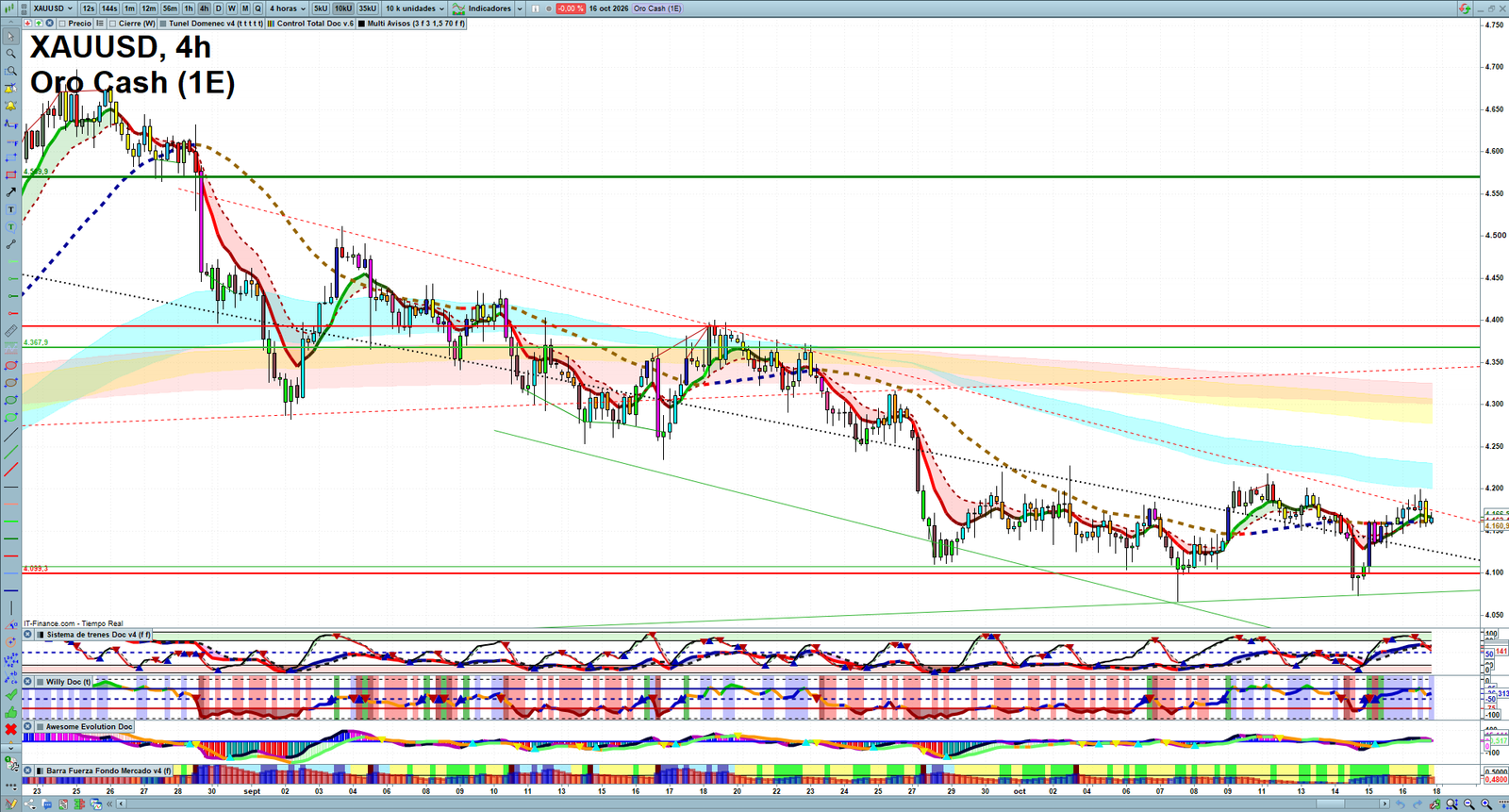Switch to the 1h timeframe
This screenshot has width=1509, height=812.
(x=189, y=8)
